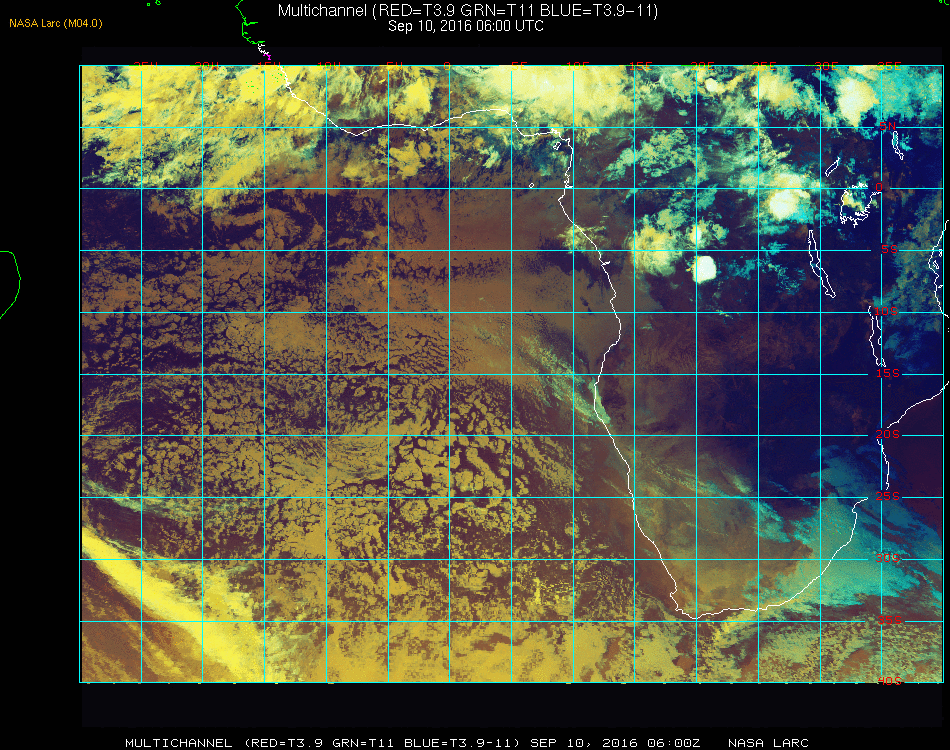Click the NASA Larc (M04.0) label

pyautogui.click(x=56, y=24)
